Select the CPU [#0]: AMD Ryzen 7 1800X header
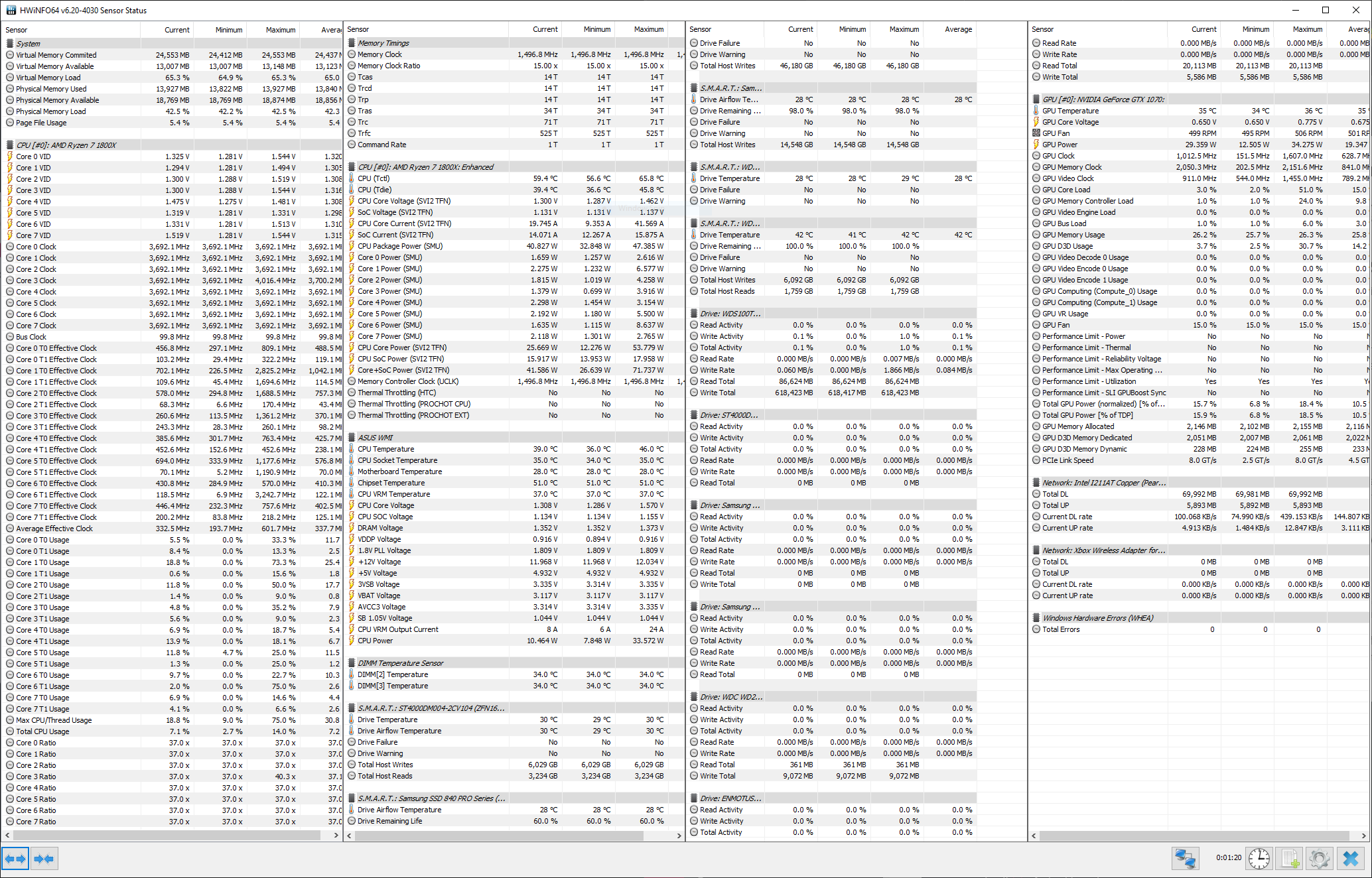This screenshot has height=878, width=1372. tap(66, 145)
